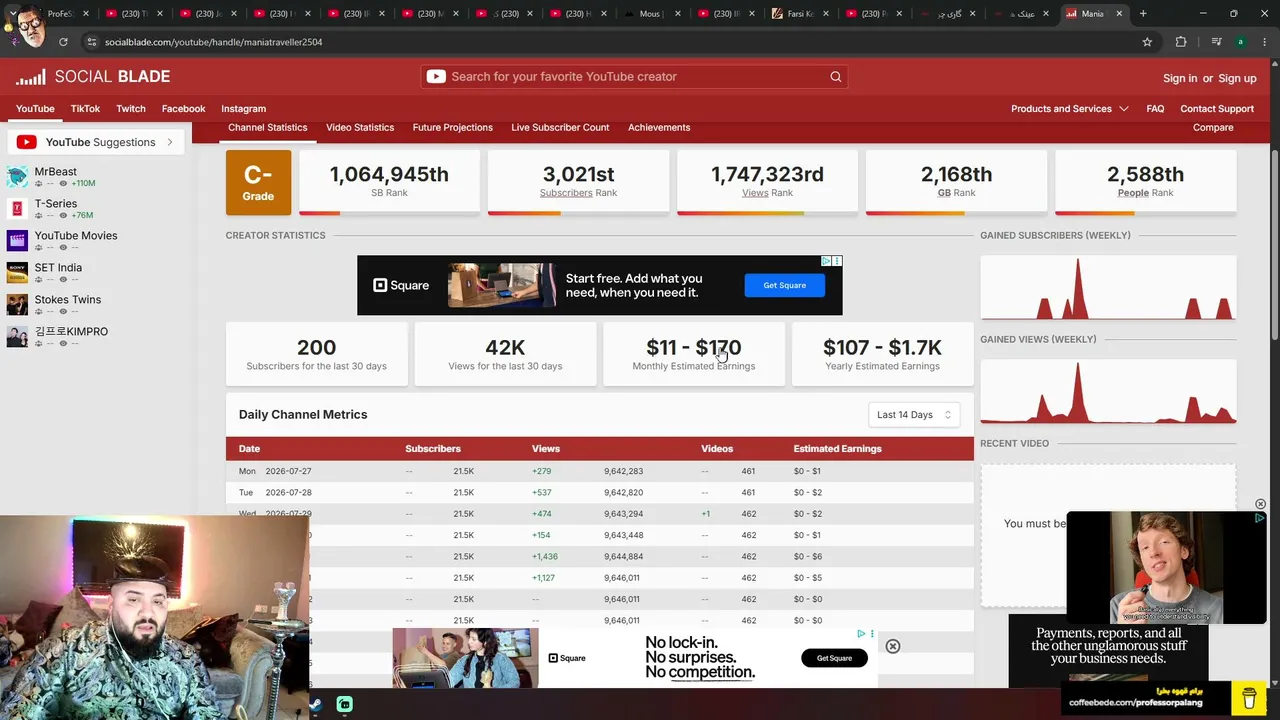This screenshot has height=720, width=1280.
Task: Switch to the Instagram platform tab
Action: click(x=243, y=108)
